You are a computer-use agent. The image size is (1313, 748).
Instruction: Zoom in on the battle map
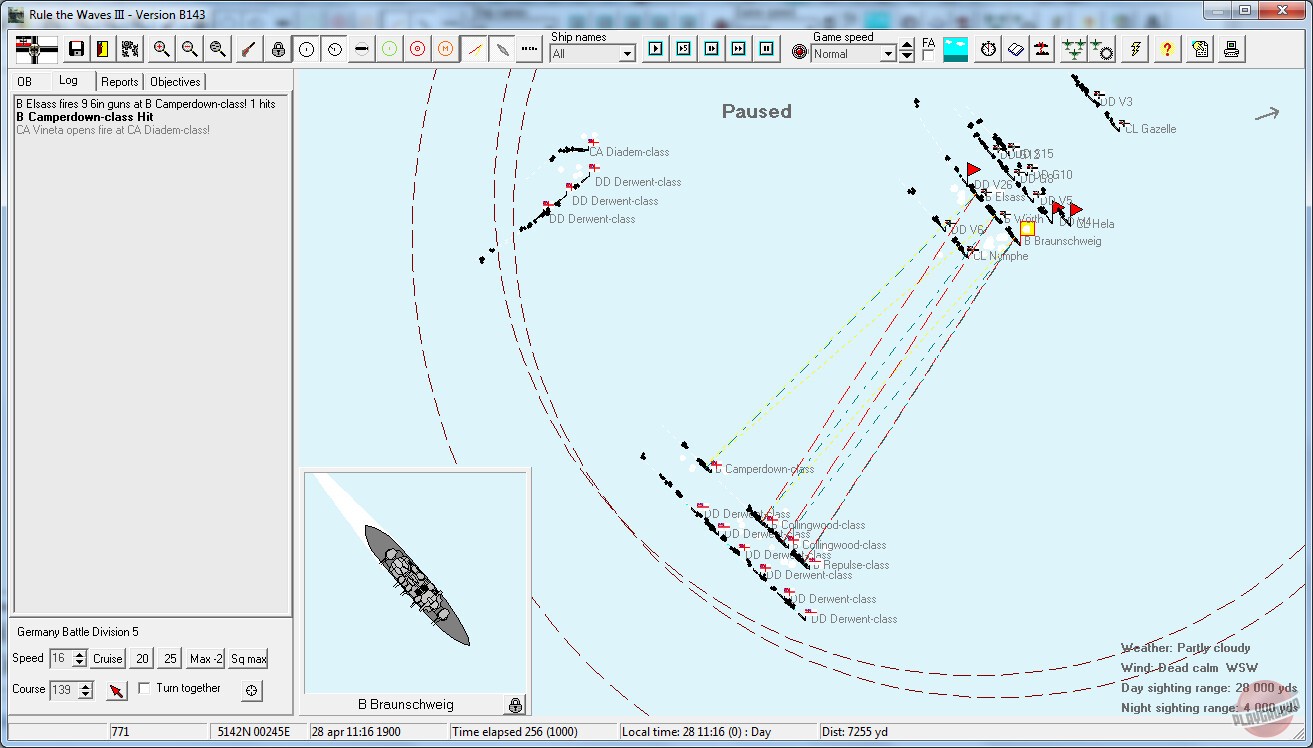tap(160, 49)
